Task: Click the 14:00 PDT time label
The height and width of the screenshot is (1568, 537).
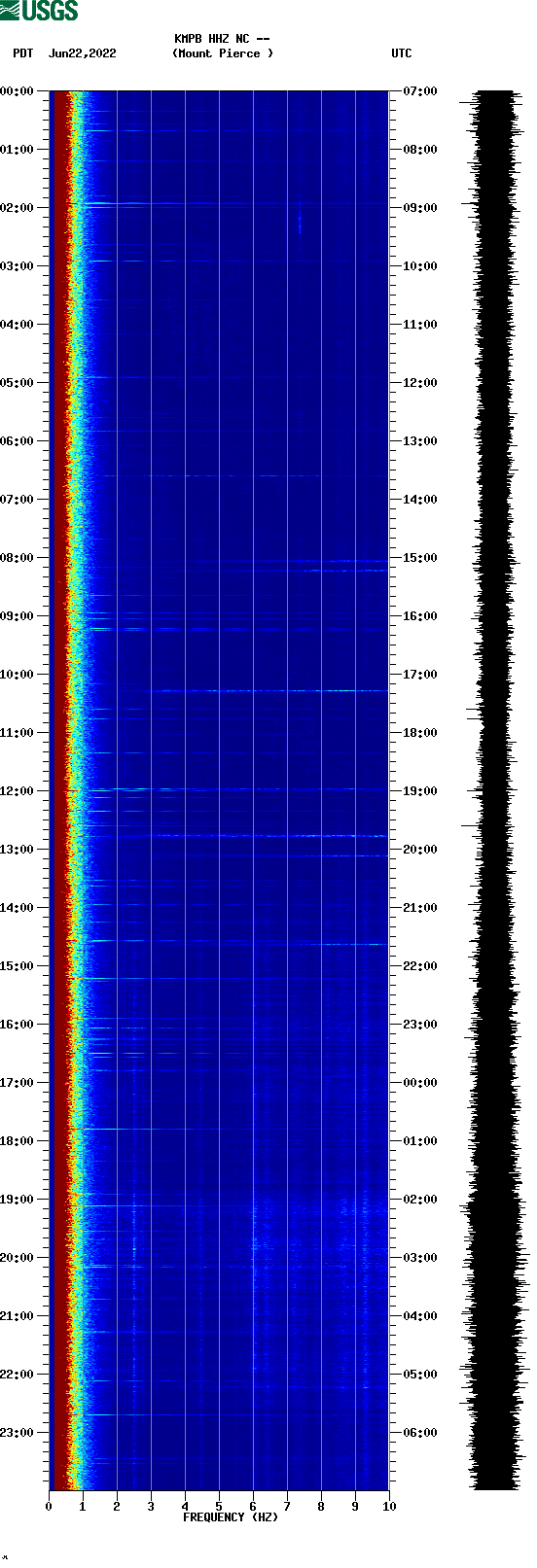Action: click(x=17, y=908)
